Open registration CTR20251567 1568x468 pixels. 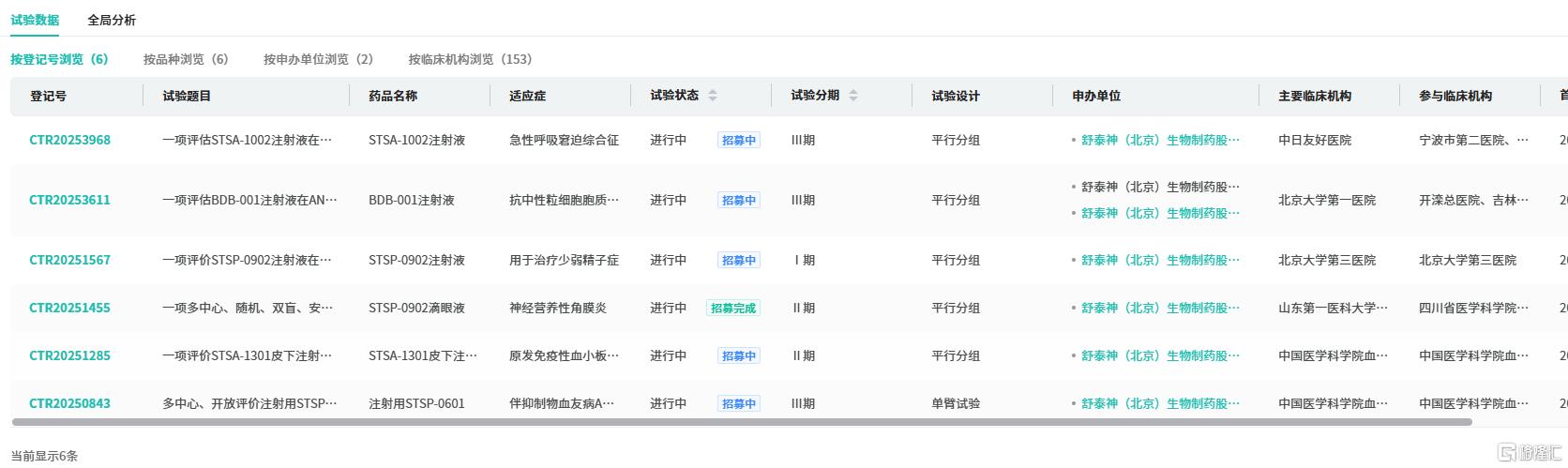[x=69, y=260]
